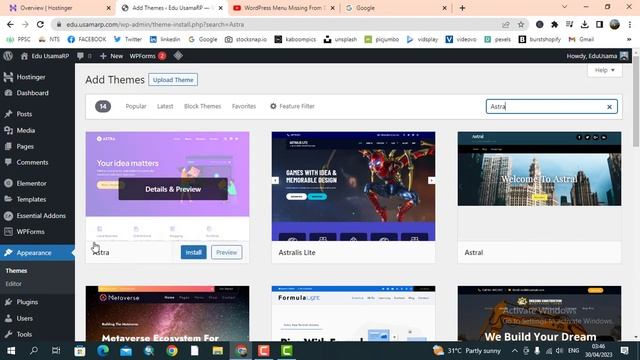Viewport: 640px width, 360px height.
Task: Launch Microsoft Edge from the taskbar
Action: click(x=103, y=351)
